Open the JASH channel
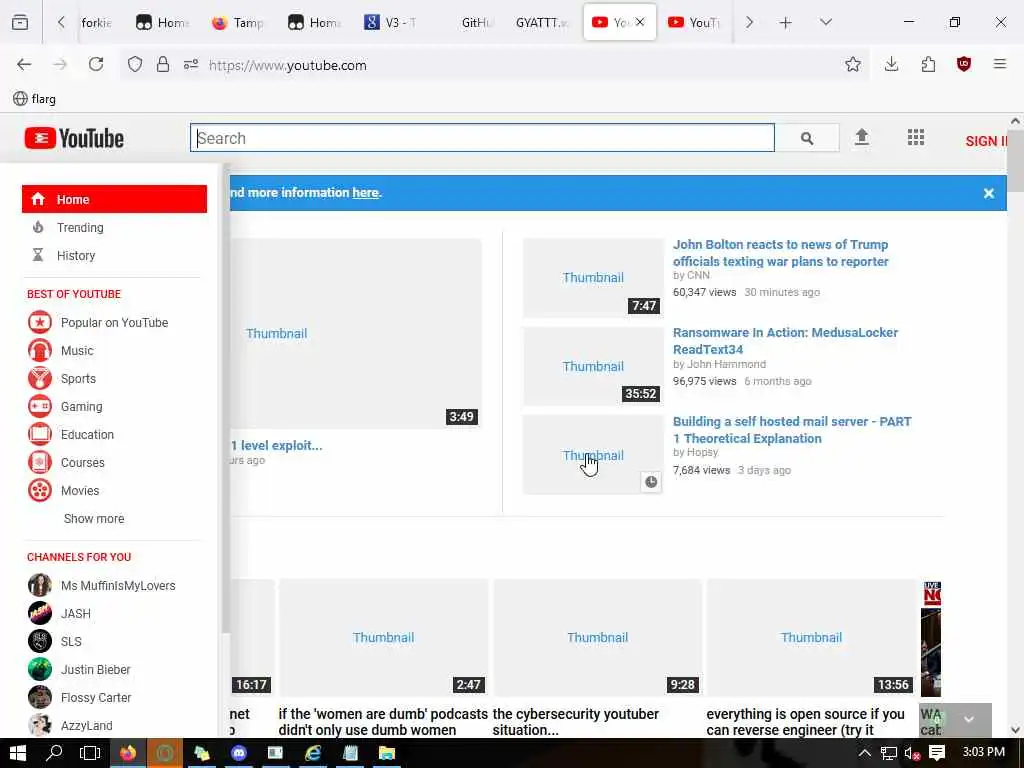 [x=76, y=614]
